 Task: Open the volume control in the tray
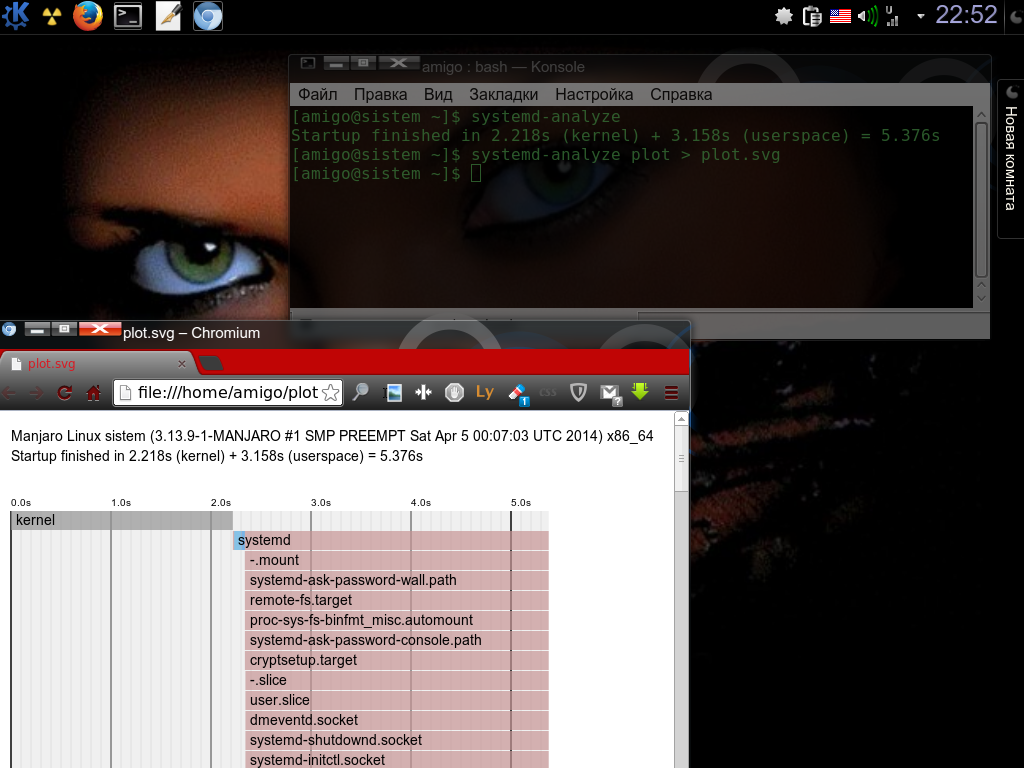pyautogui.click(x=867, y=16)
